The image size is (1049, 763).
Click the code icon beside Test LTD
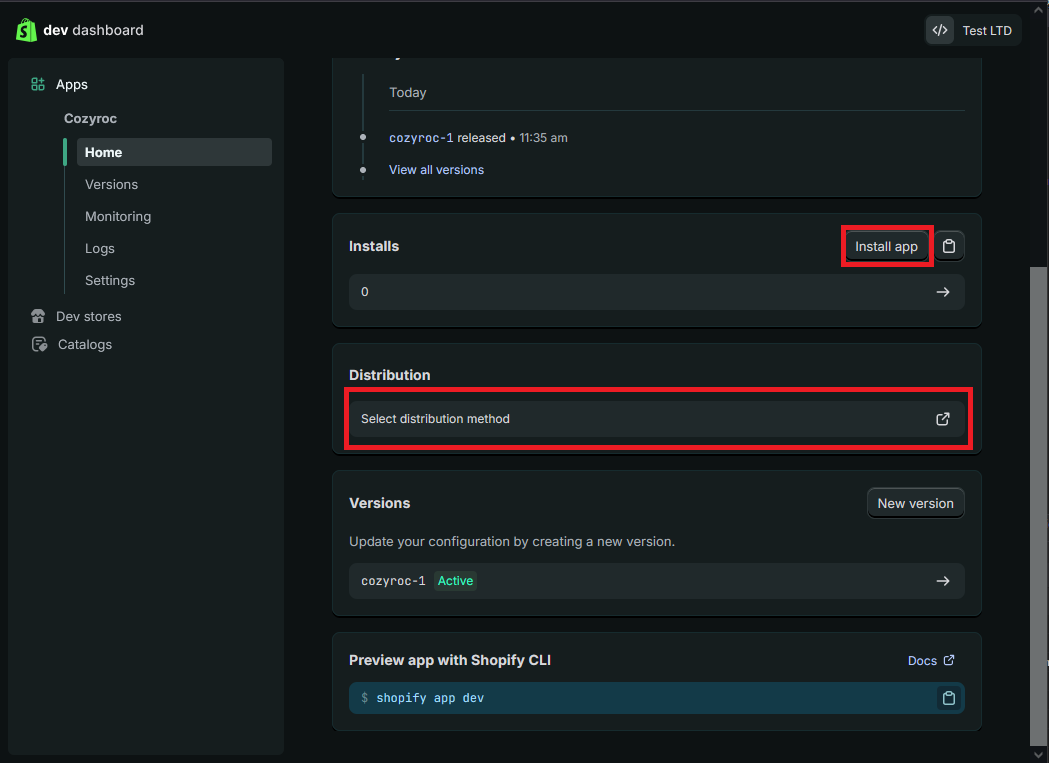click(x=940, y=30)
